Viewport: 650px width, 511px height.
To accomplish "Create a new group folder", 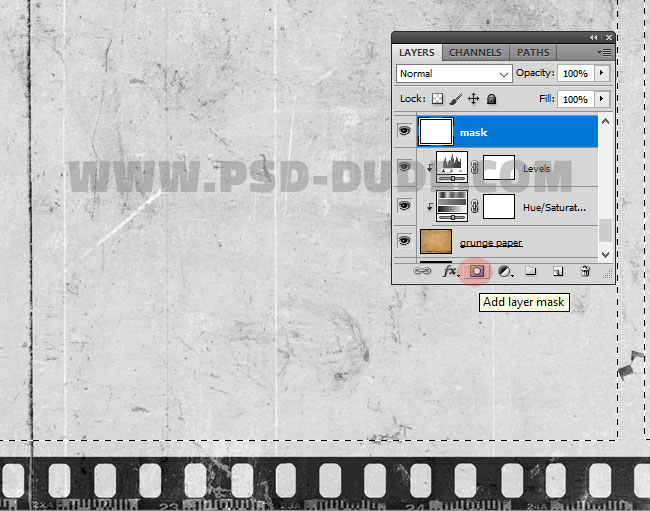I will (531, 271).
